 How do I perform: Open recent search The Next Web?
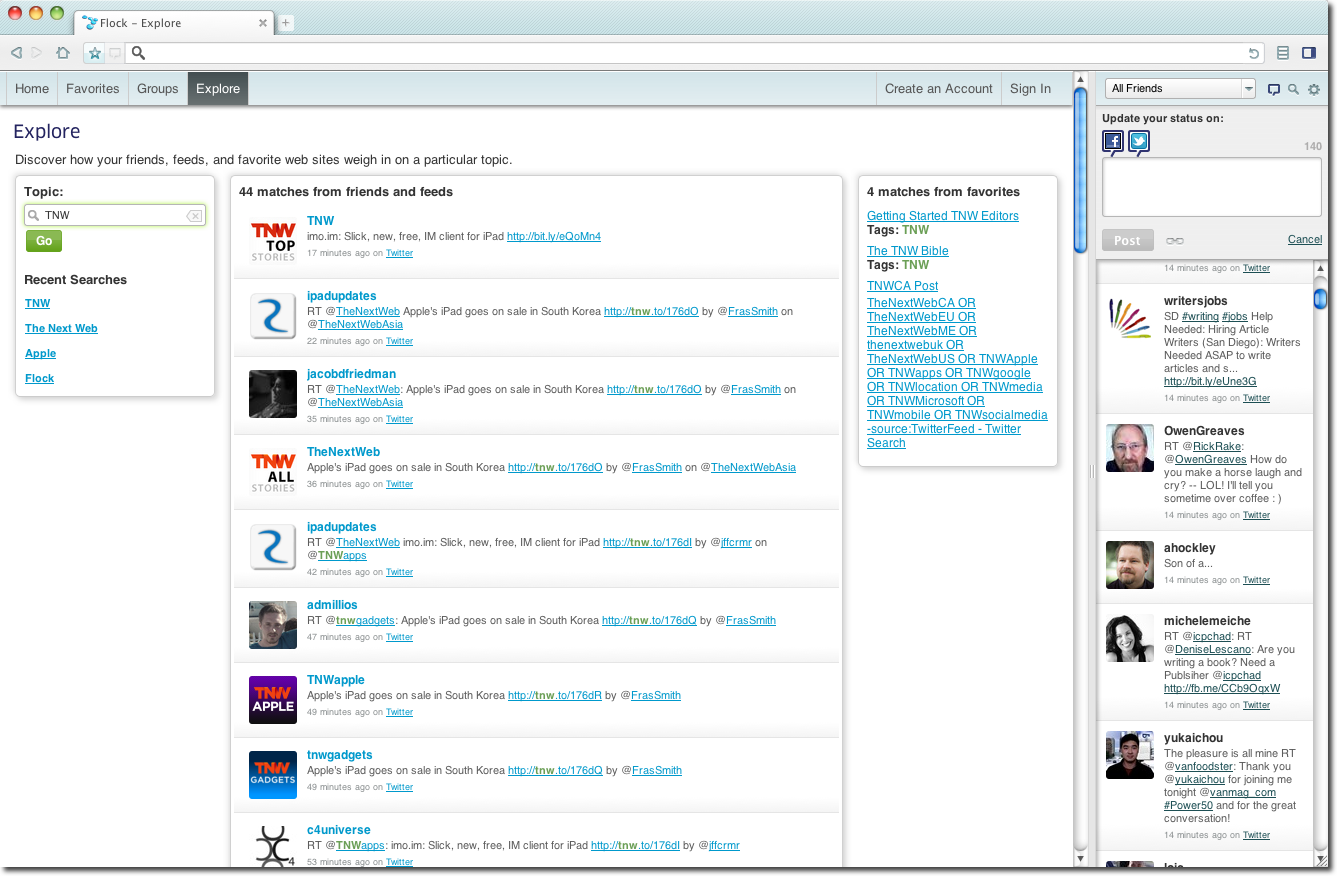tap(61, 328)
